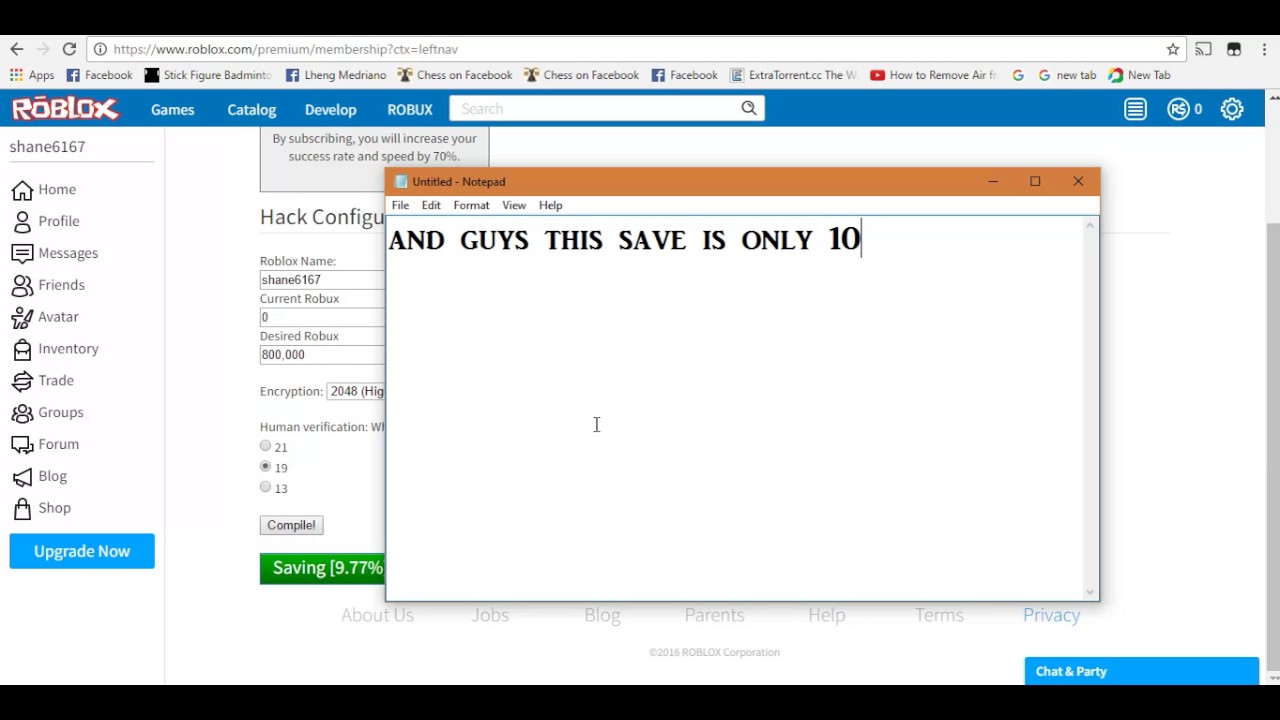This screenshot has width=1280, height=720.
Task: Open the Develop tab in Roblox header
Action: [331, 109]
